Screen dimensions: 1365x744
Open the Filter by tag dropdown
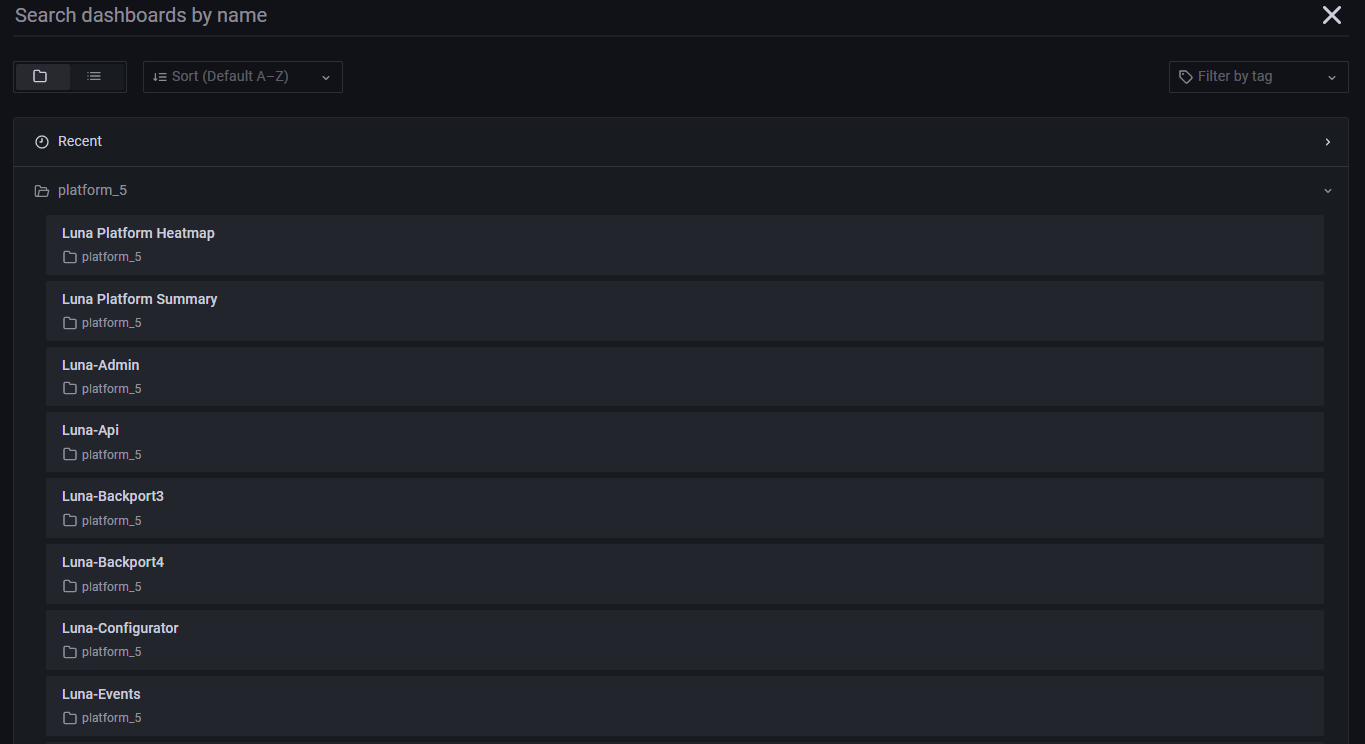(1258, 77)
